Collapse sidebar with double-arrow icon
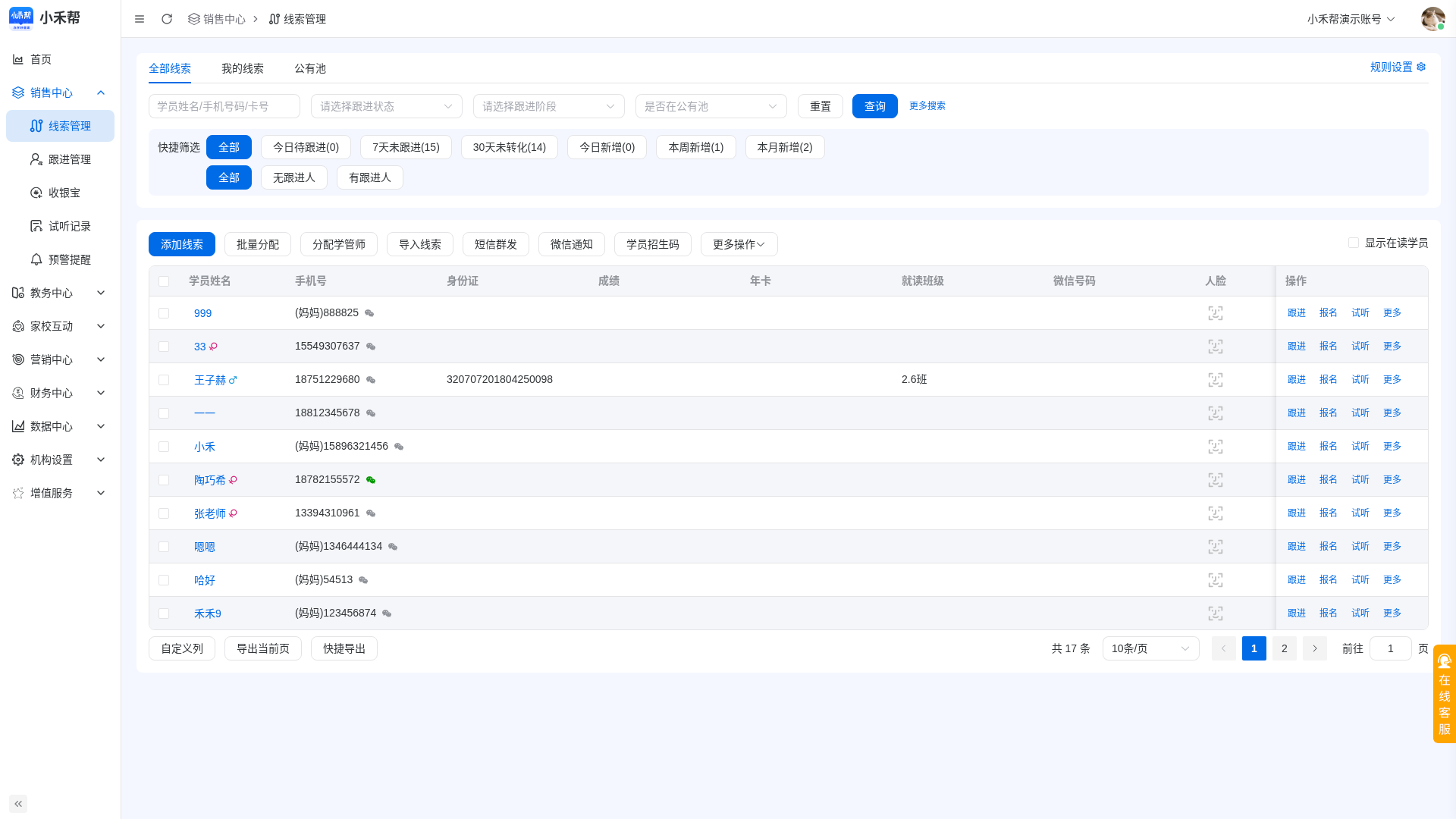1456x819 pixels. pos(18,804)
